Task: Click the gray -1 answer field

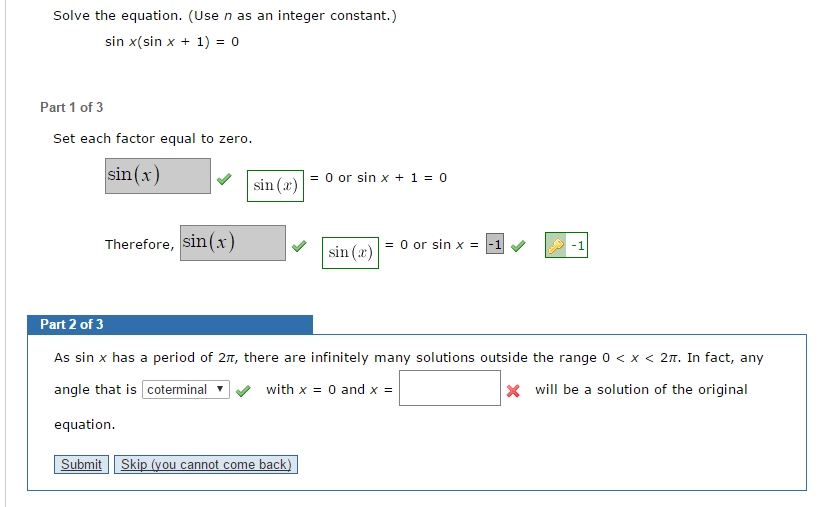Action: (x=494, y=245)
